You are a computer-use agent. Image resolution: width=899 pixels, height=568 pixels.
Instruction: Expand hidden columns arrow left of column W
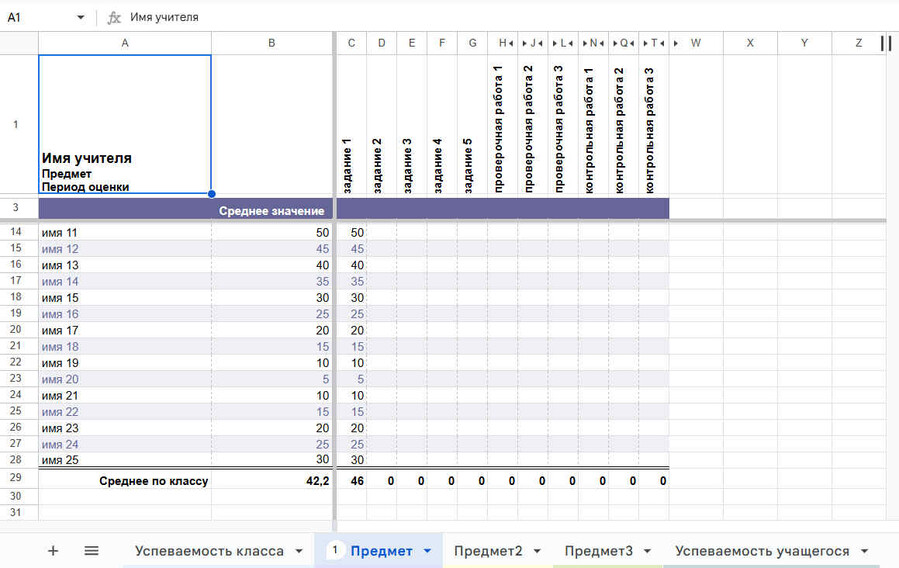point(677,43)
